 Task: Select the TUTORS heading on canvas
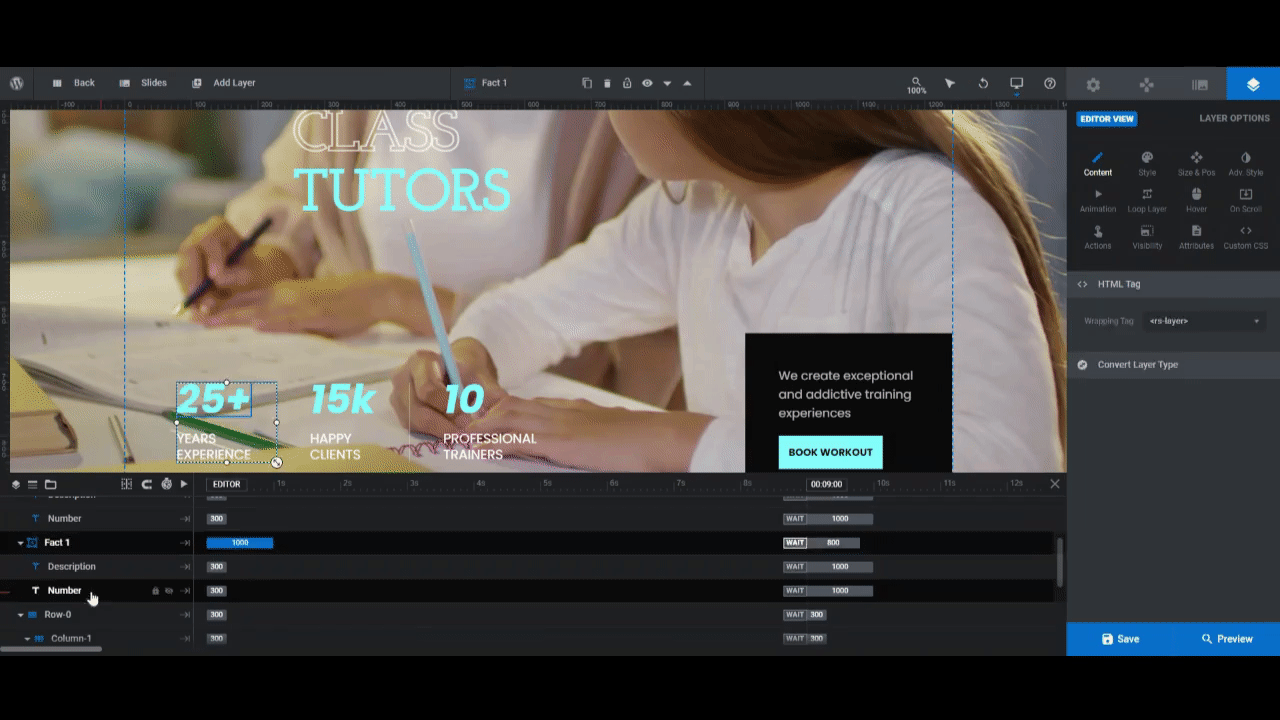401,189
